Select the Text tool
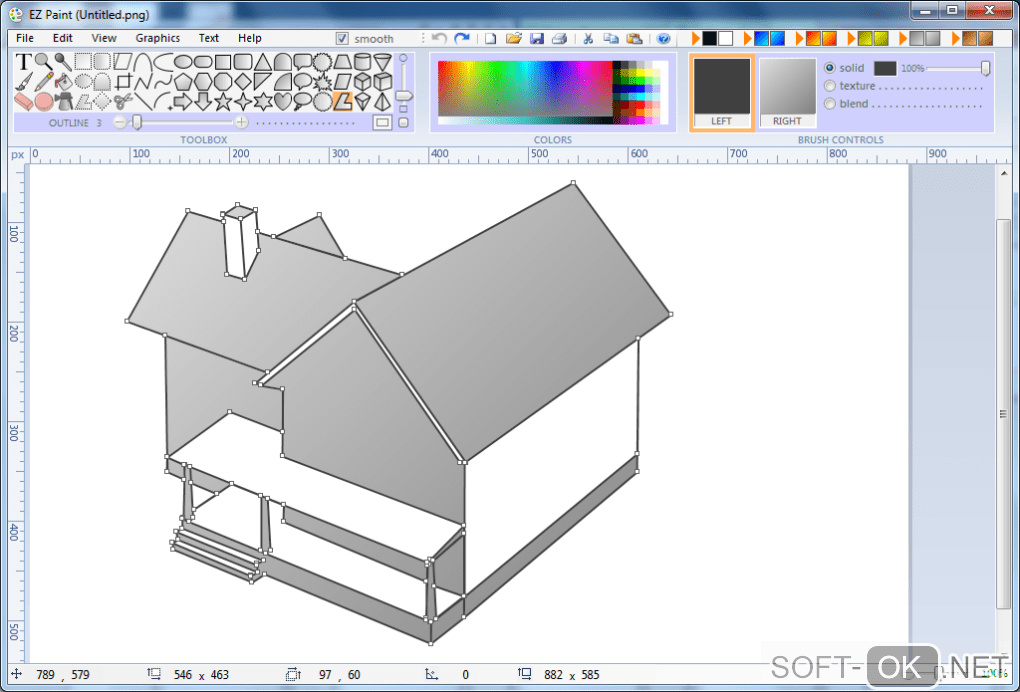The height and width of the screenshot is (692, 1020). tap(23, 62)
